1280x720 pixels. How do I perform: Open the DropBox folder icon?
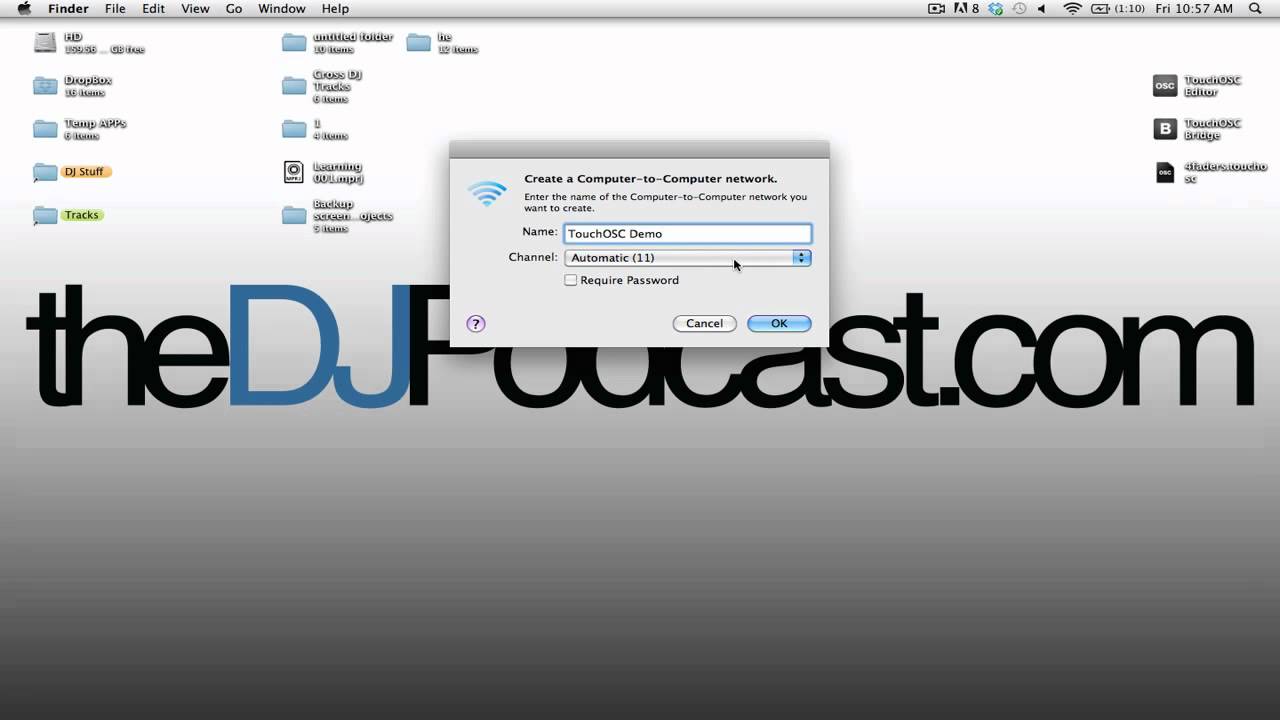pyautogui.click(x=45, y=86)
